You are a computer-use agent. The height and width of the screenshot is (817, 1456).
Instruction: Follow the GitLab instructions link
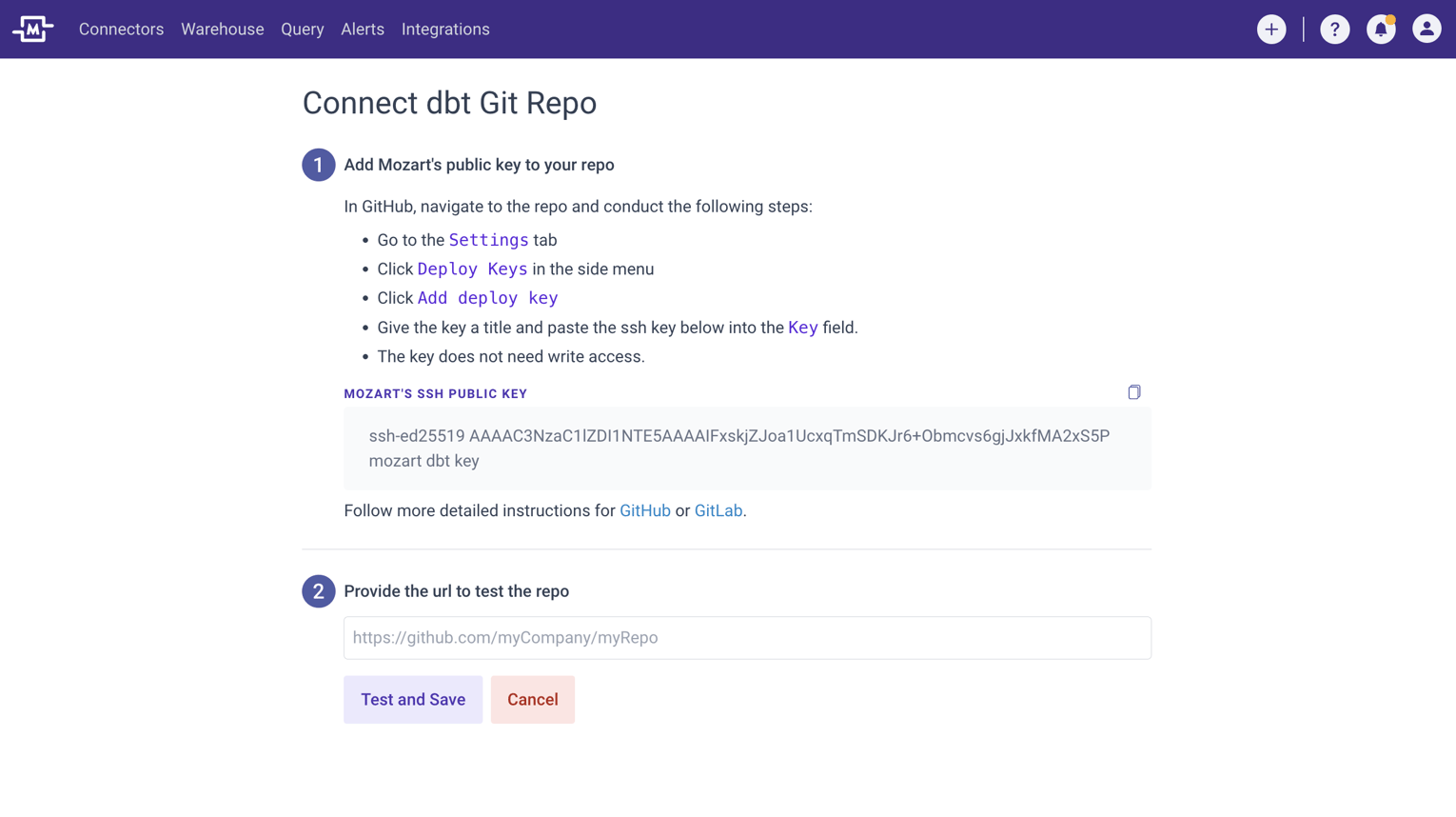pyautogui.click(x=718, y=511)
